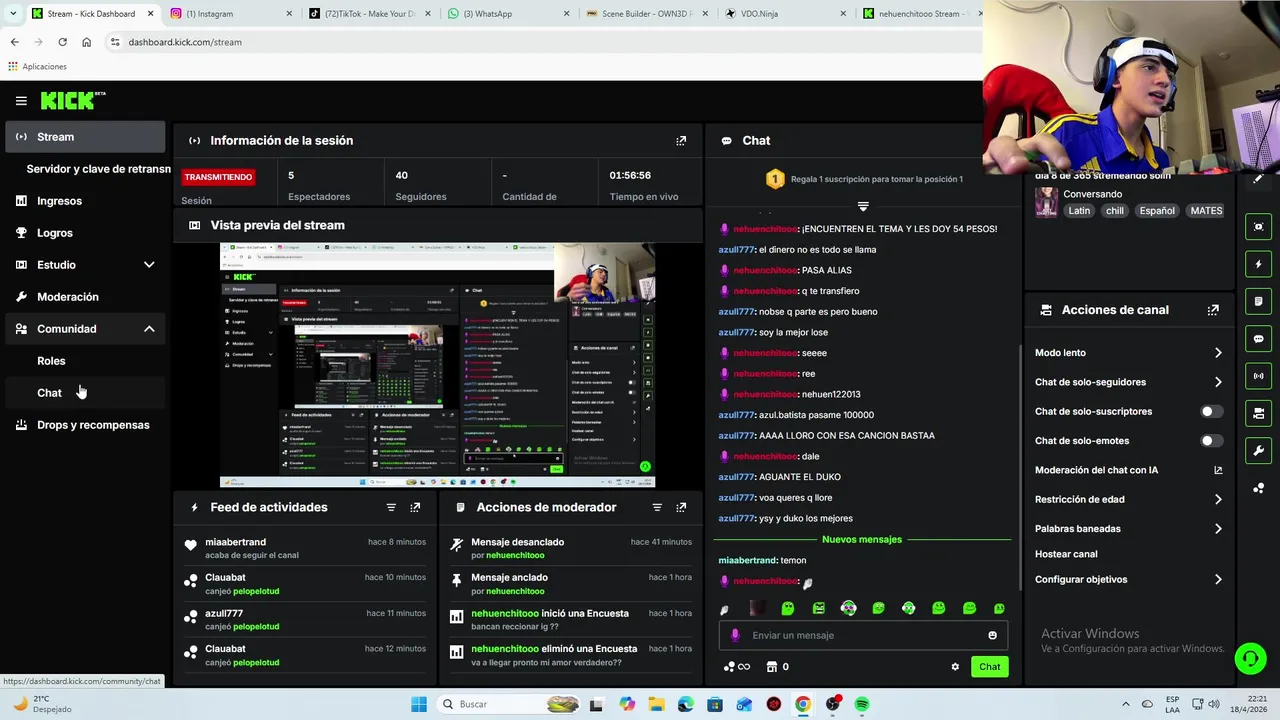
Task: Click the pencil edit icon for stream info
Action: point(1258,178)
